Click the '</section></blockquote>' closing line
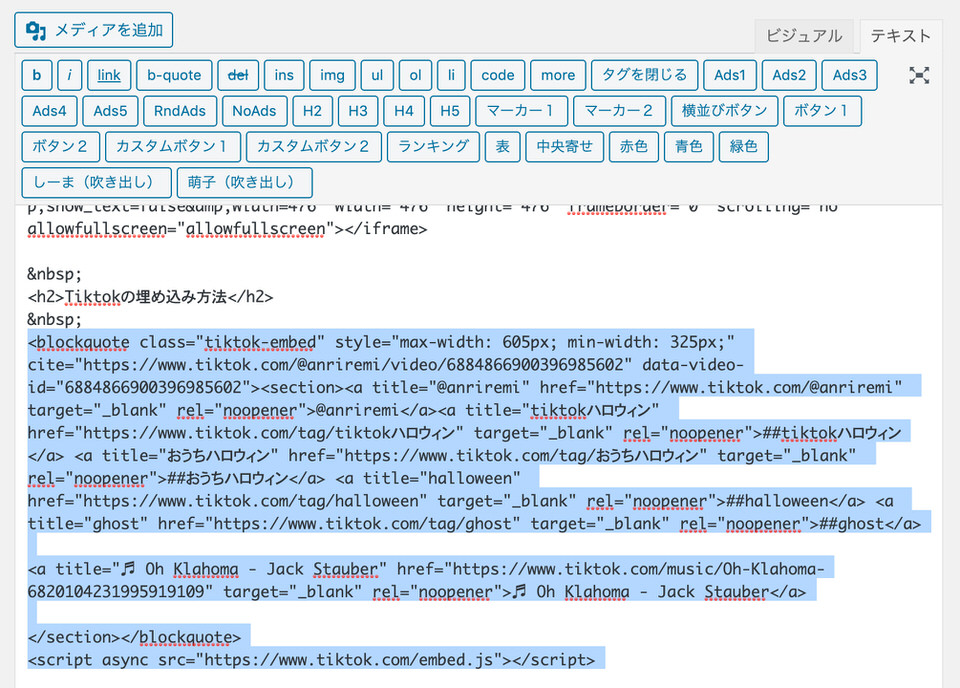The image size is (960, 688). (x=135, y=637)
